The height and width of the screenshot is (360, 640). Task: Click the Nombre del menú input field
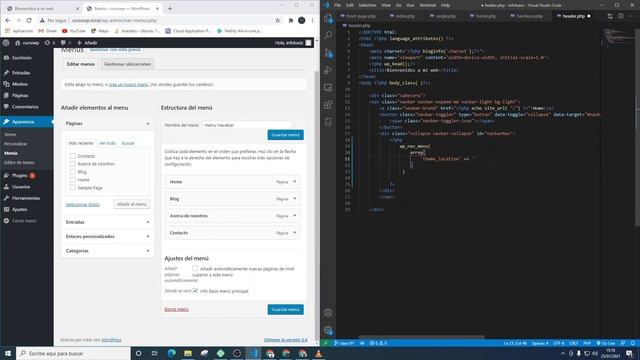[247, 125]
